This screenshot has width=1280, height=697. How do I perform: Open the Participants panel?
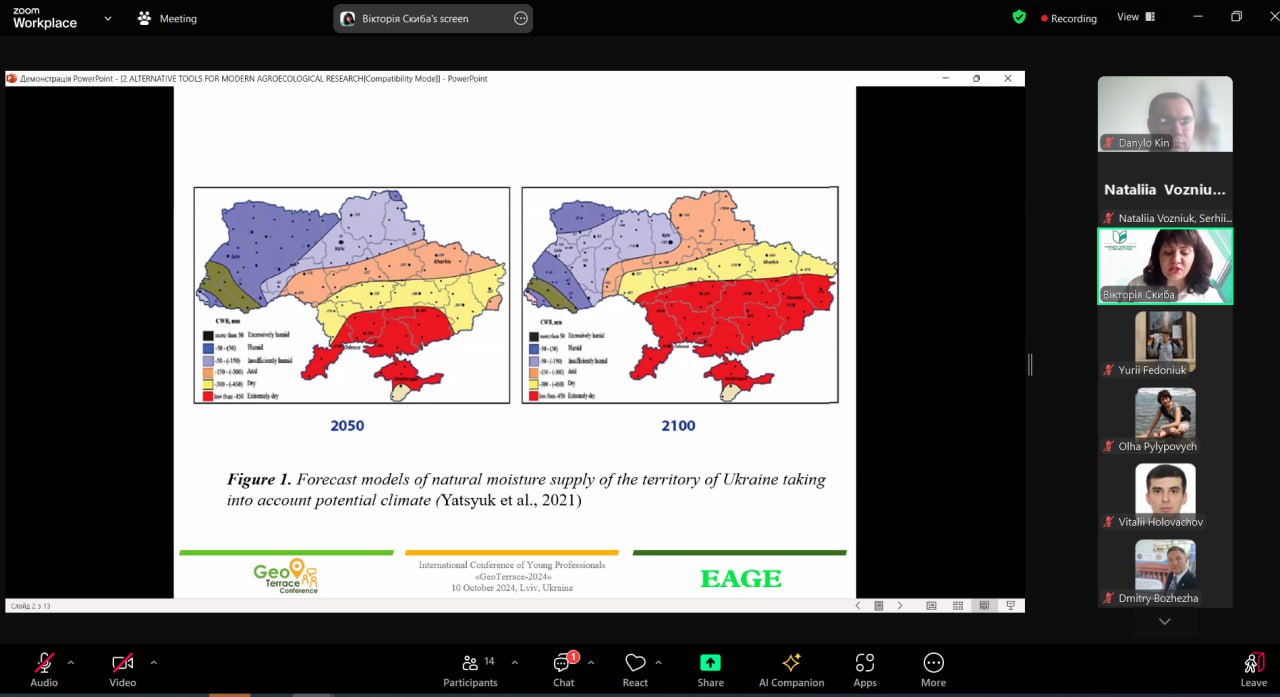470,669
